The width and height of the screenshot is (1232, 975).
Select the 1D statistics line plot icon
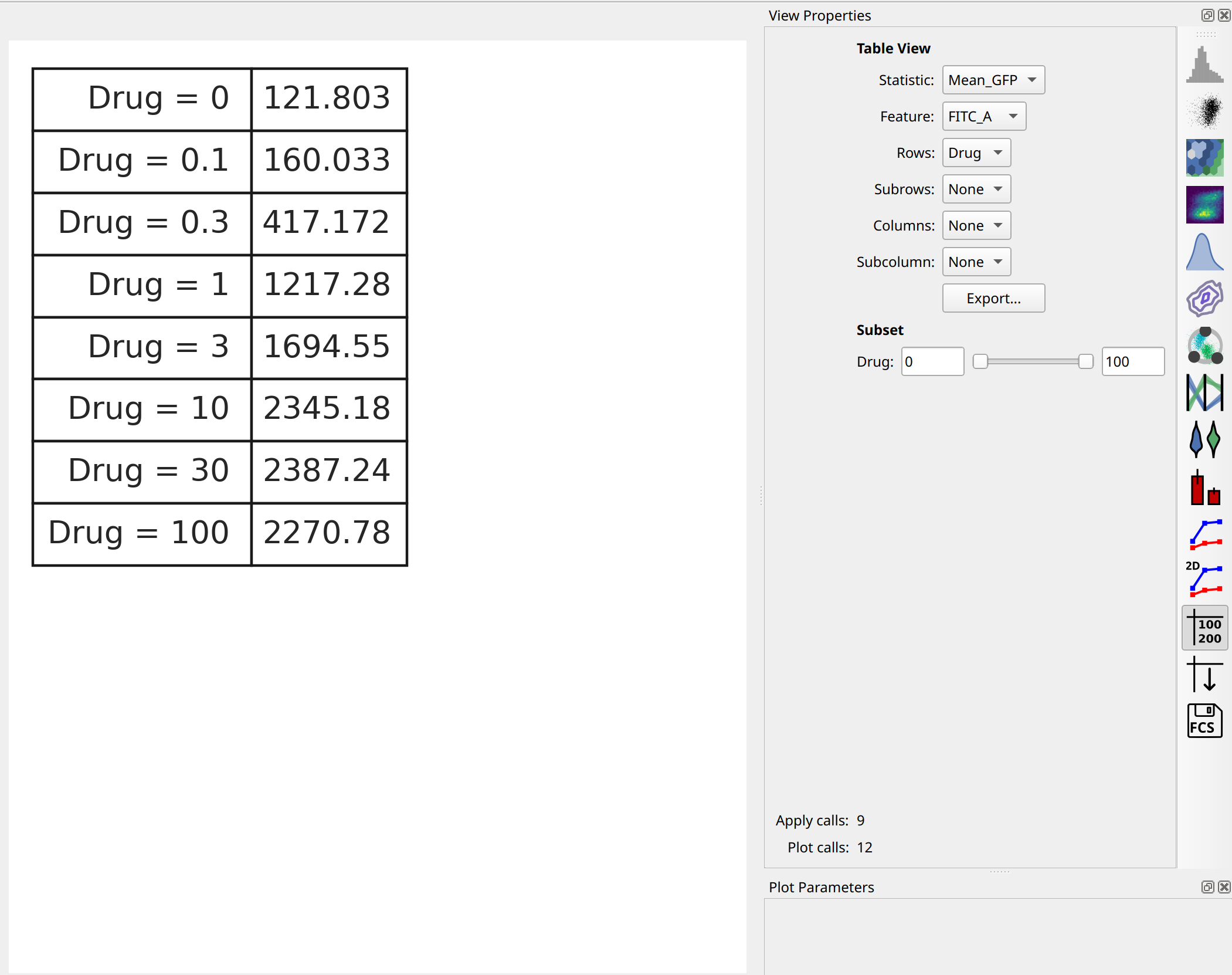tap(1204, 533)
